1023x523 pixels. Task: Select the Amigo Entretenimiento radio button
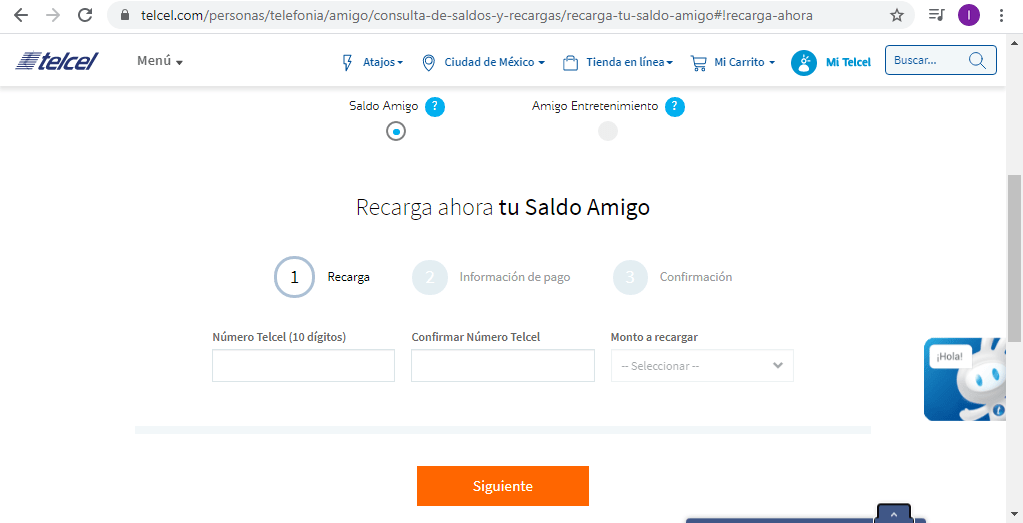pos(608,131)
